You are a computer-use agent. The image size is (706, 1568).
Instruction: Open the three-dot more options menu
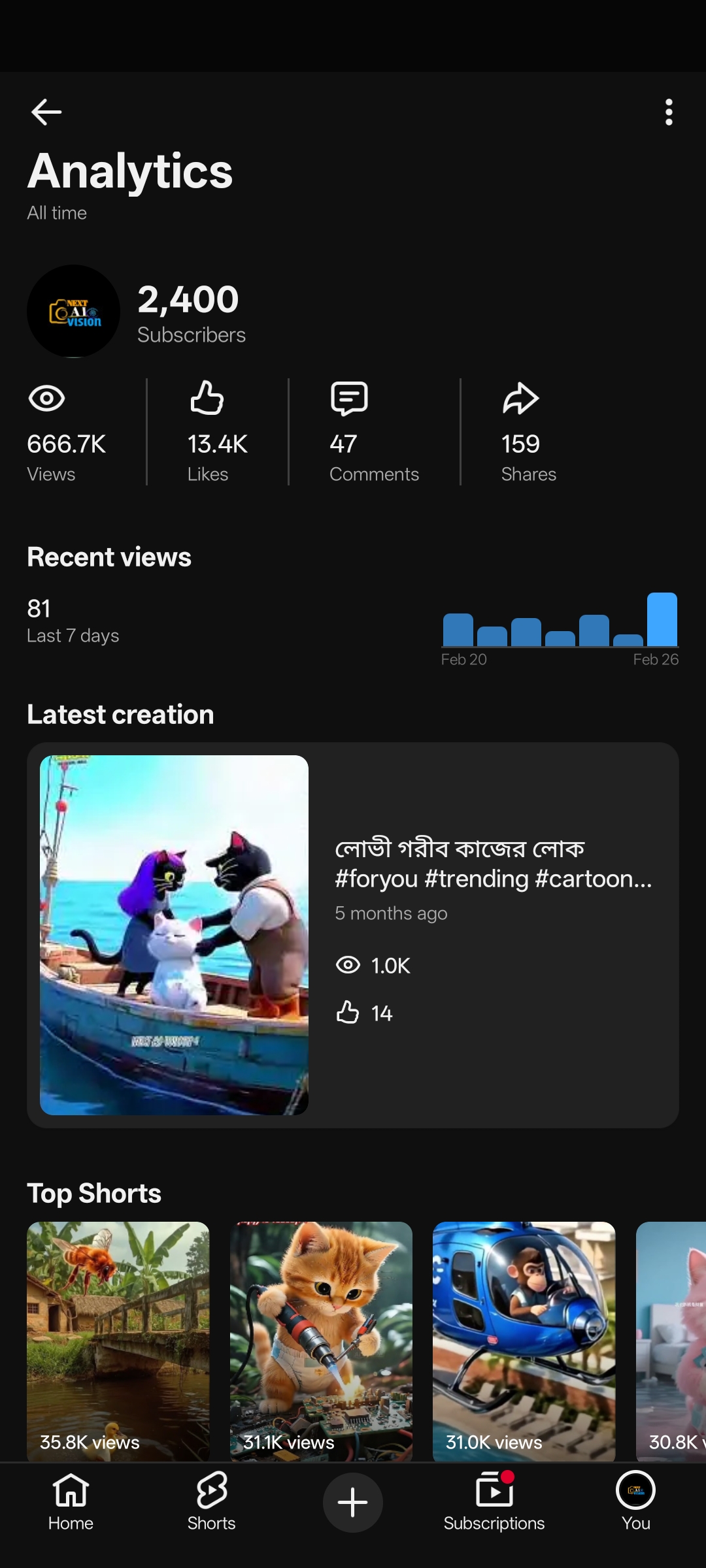(x=668, y=112)
